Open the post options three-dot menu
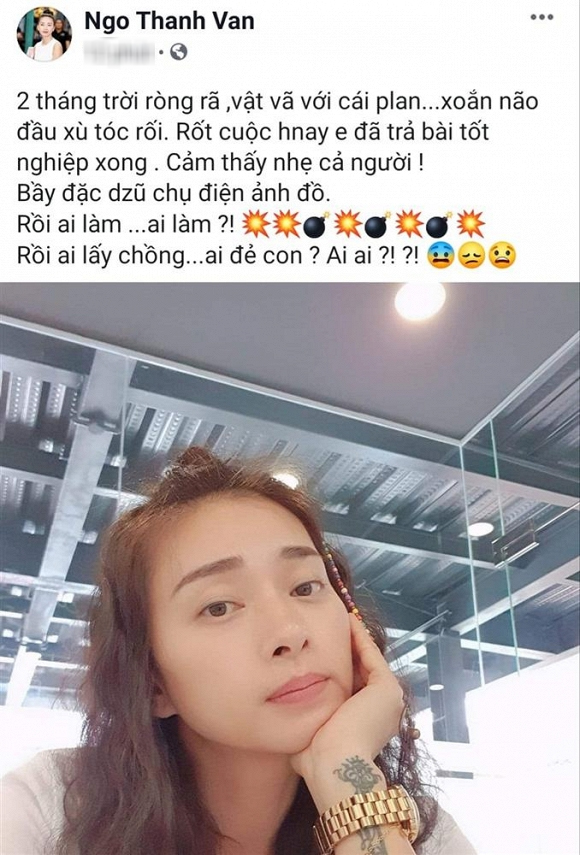580x855 pixels. tap(542, 17)
